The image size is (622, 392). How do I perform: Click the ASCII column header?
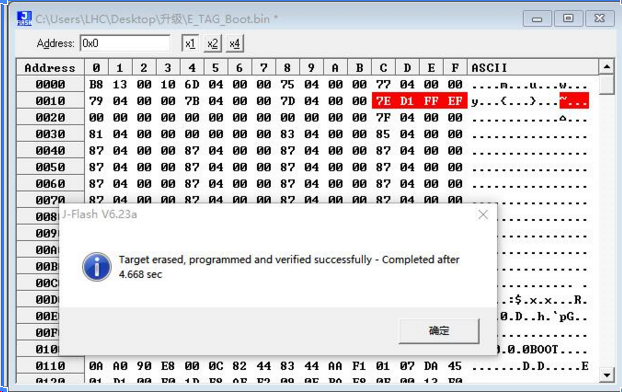(x=532, y=68)
